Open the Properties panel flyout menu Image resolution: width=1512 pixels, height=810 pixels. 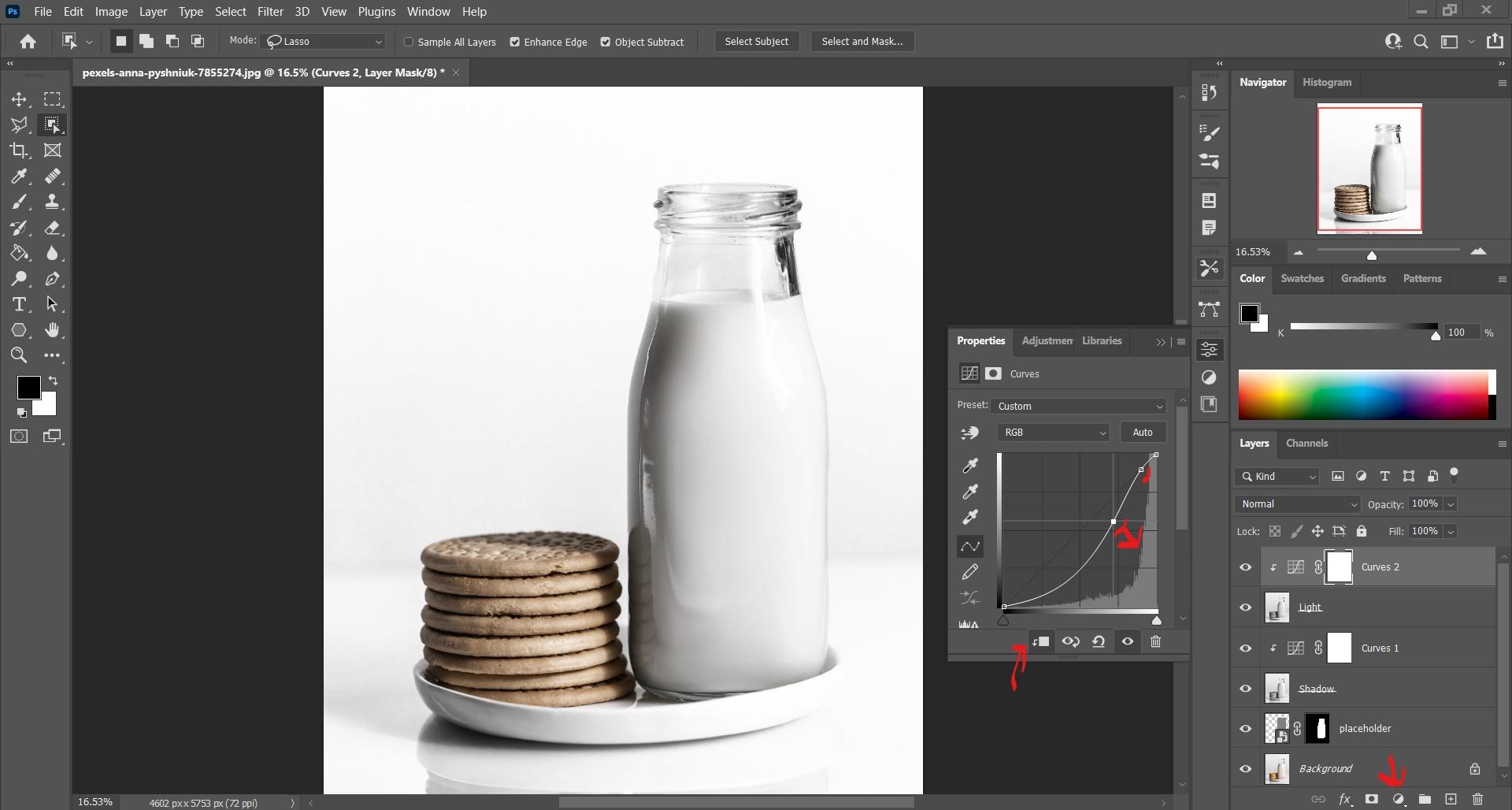[x=1180, y=341]
